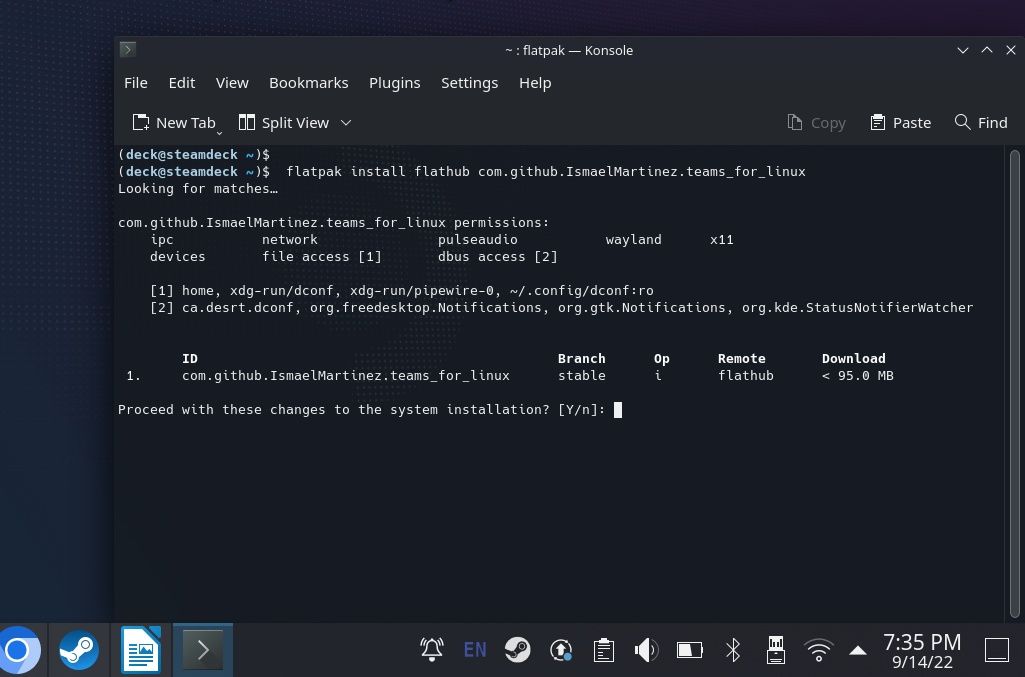The width and height of the screenshot is (1025, 677).
Task: Open a New Tab in Konsole
Action: pyautogui.click(x=176, y=122)
